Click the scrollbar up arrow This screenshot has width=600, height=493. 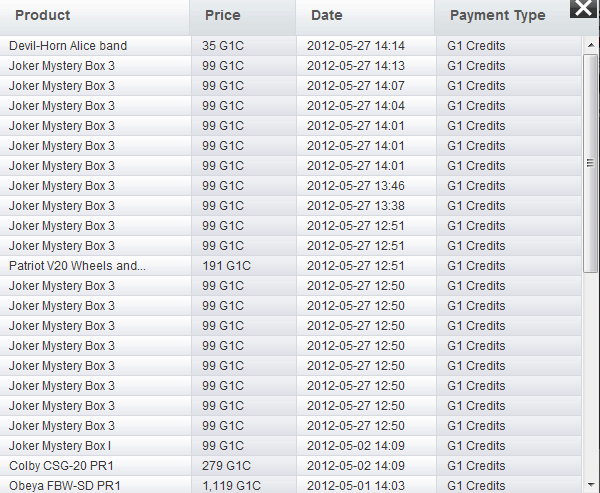[590, 46]
